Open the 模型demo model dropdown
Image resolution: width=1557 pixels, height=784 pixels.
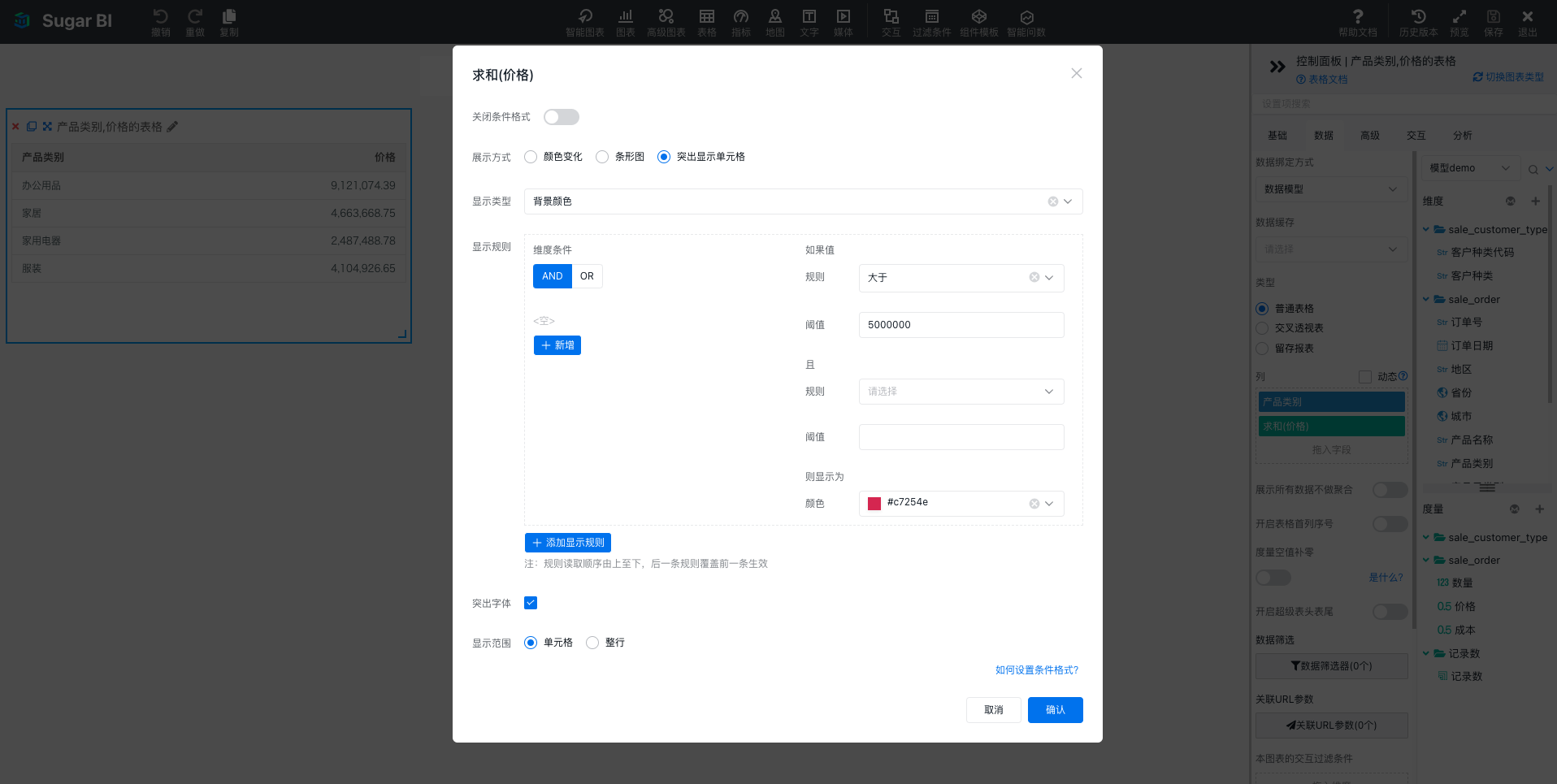pos(1471,168)
